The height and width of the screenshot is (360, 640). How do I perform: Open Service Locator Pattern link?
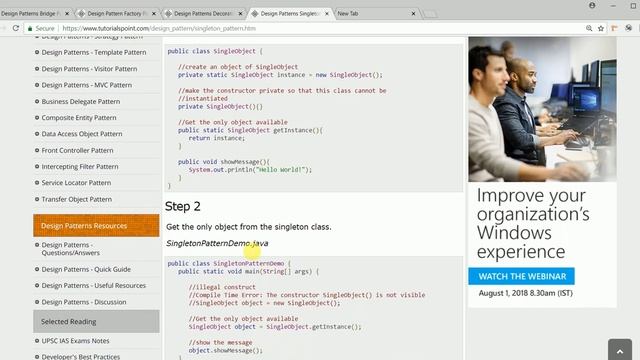click(x=76, y=183)
